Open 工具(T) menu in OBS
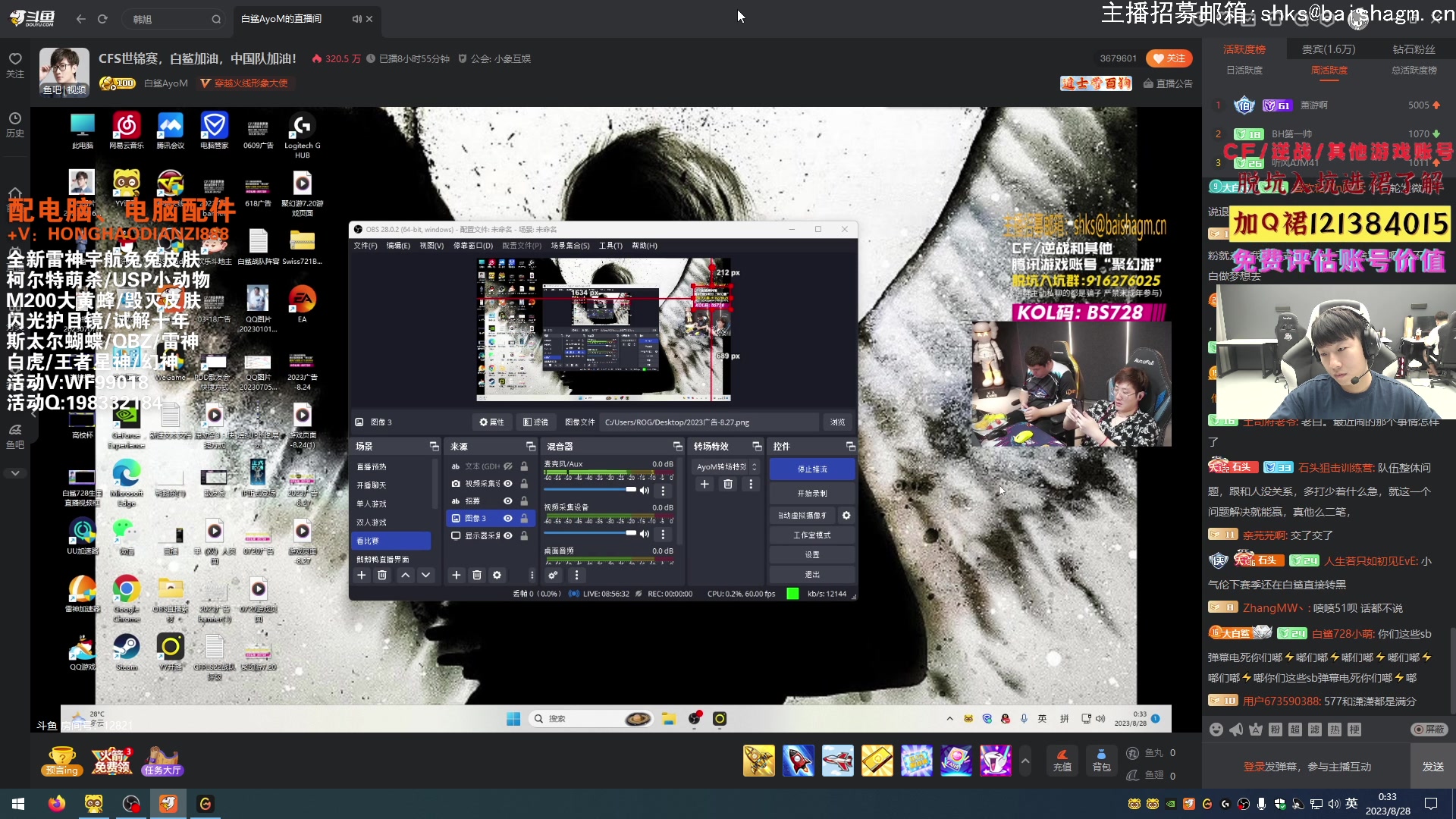1456x819 pixels. (x=610, y=246)
